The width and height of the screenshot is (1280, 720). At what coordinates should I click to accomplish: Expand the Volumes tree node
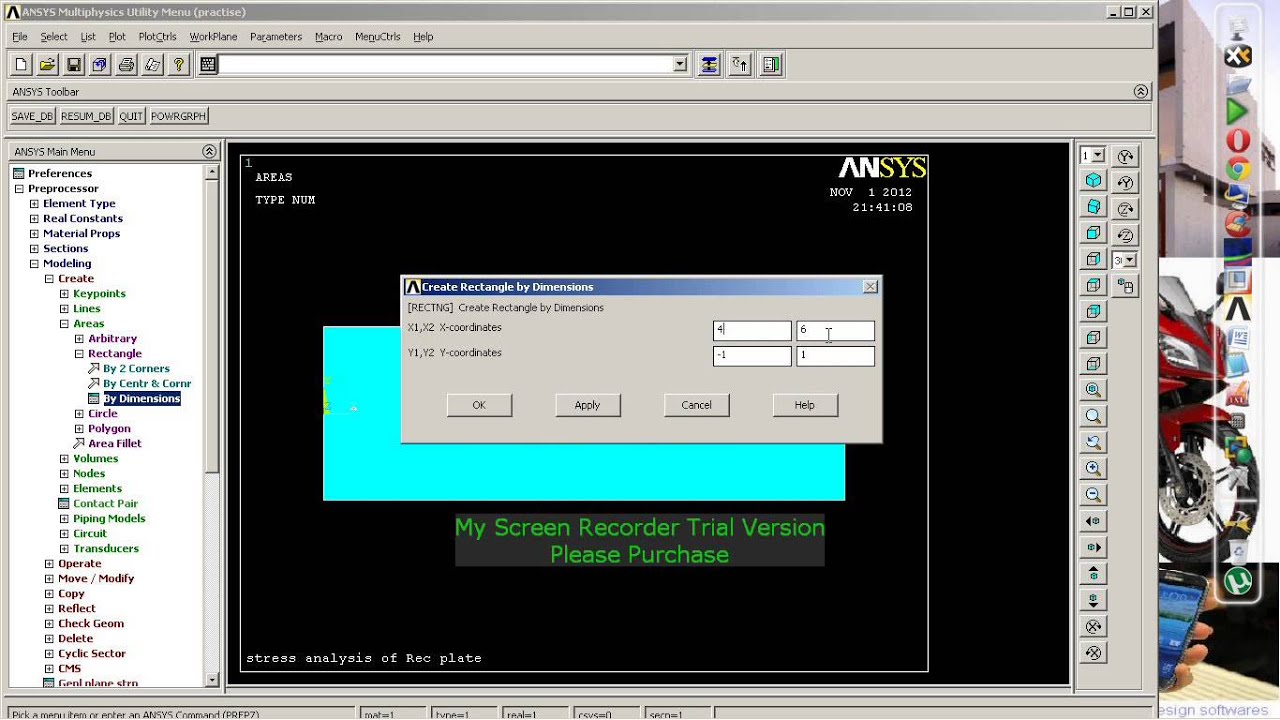(x=64, y=458)
